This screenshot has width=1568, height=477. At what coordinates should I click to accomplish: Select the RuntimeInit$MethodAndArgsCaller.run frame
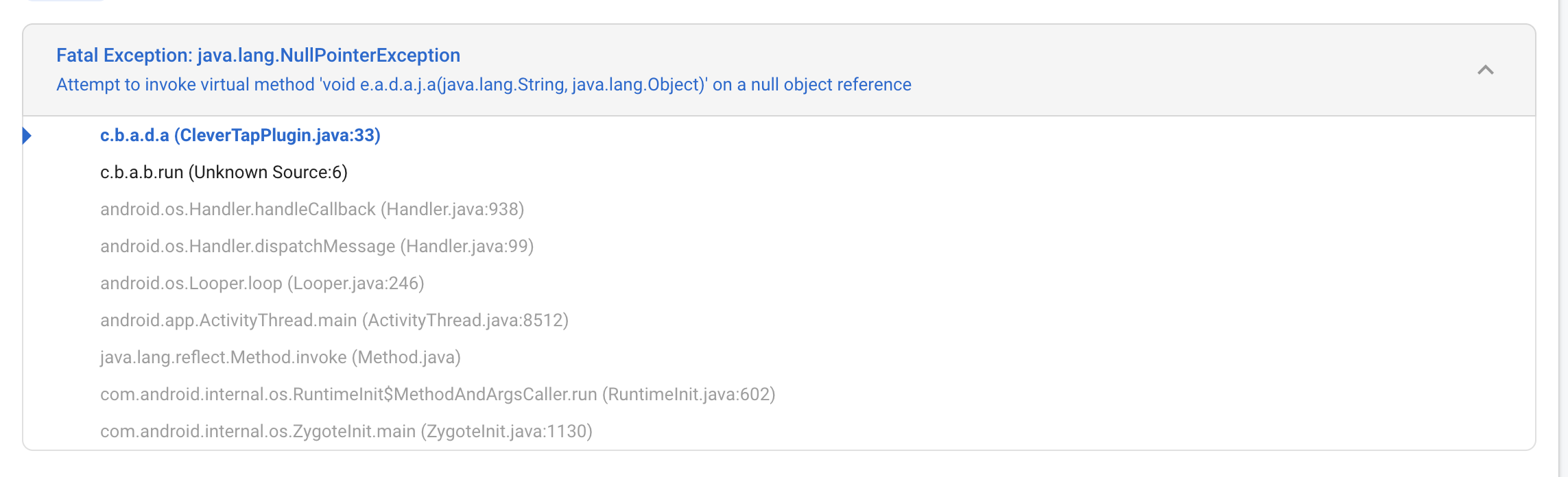click(437, 395)
